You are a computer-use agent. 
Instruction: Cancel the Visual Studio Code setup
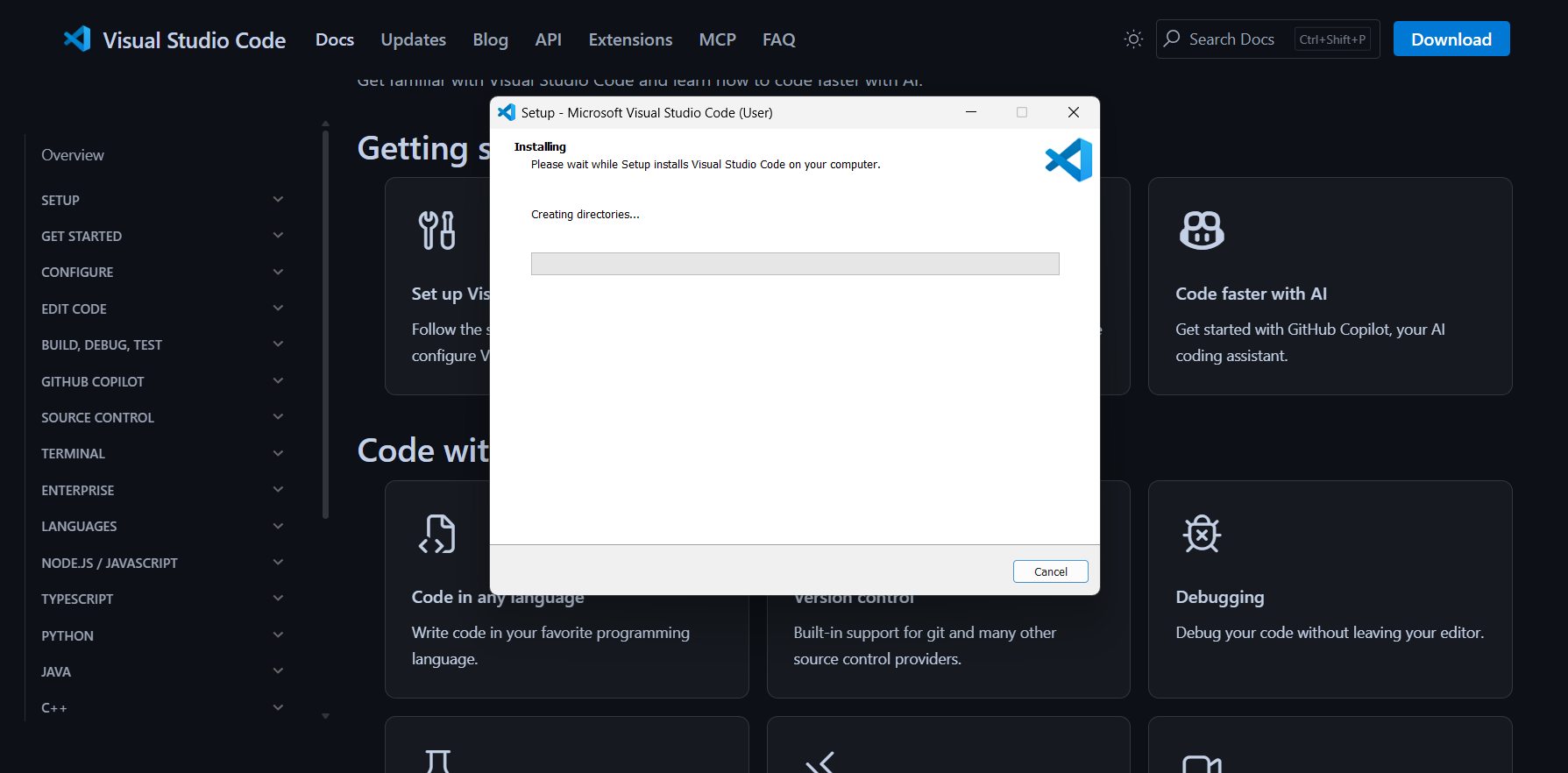[1050, 571]
